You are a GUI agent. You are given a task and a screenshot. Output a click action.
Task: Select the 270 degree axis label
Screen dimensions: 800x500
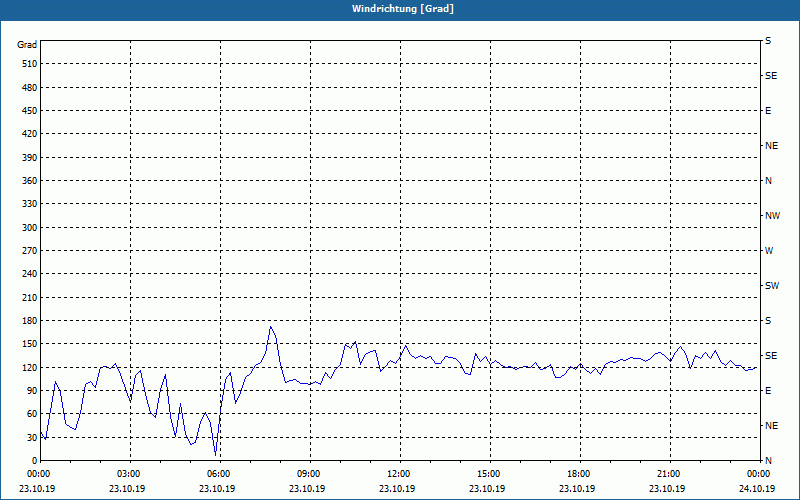coord(30,251)
